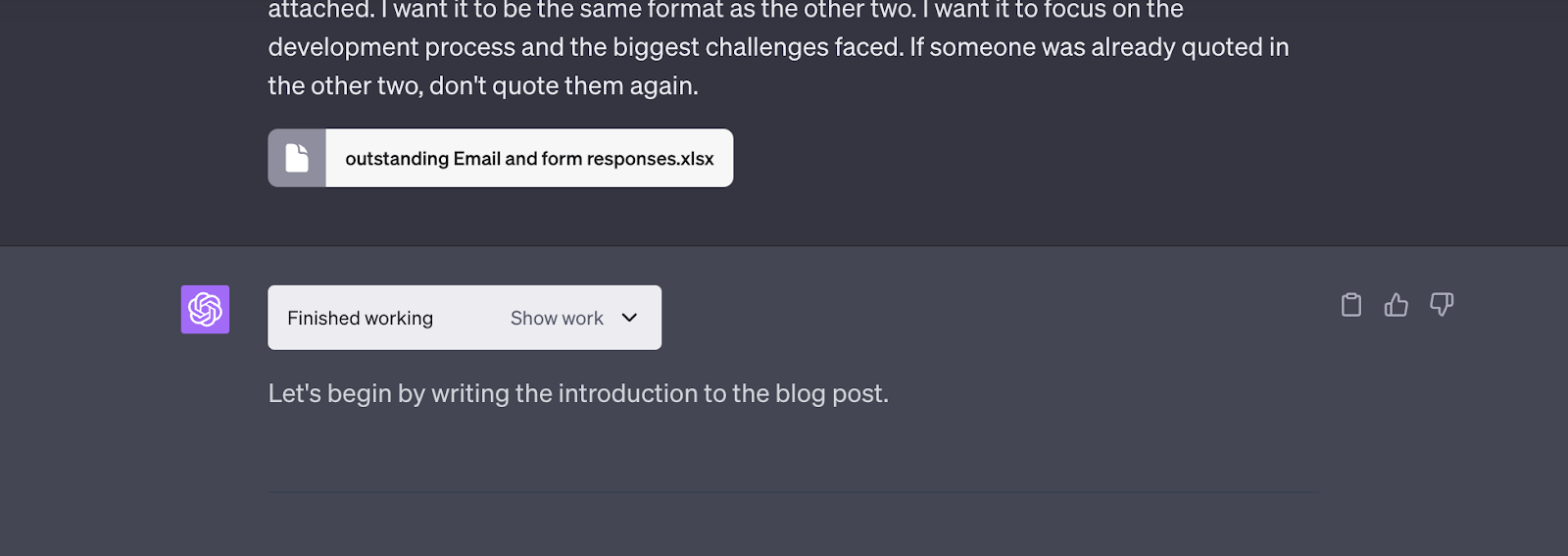Copy the response with the clipboard icon
The width and height of the screenshot is (1568, 556).
[1351, 305]
